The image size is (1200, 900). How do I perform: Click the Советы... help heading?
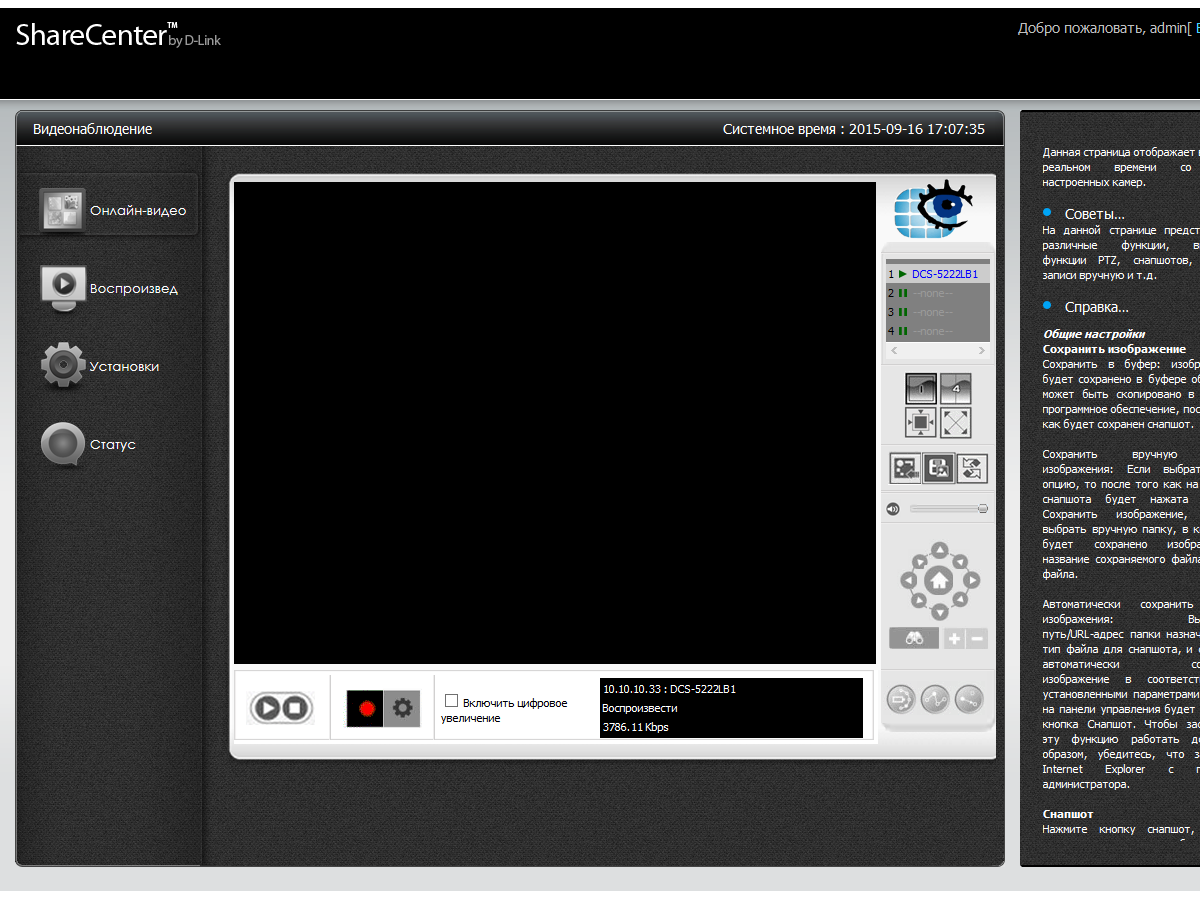pyautogui.click(x=1094, y=214)
